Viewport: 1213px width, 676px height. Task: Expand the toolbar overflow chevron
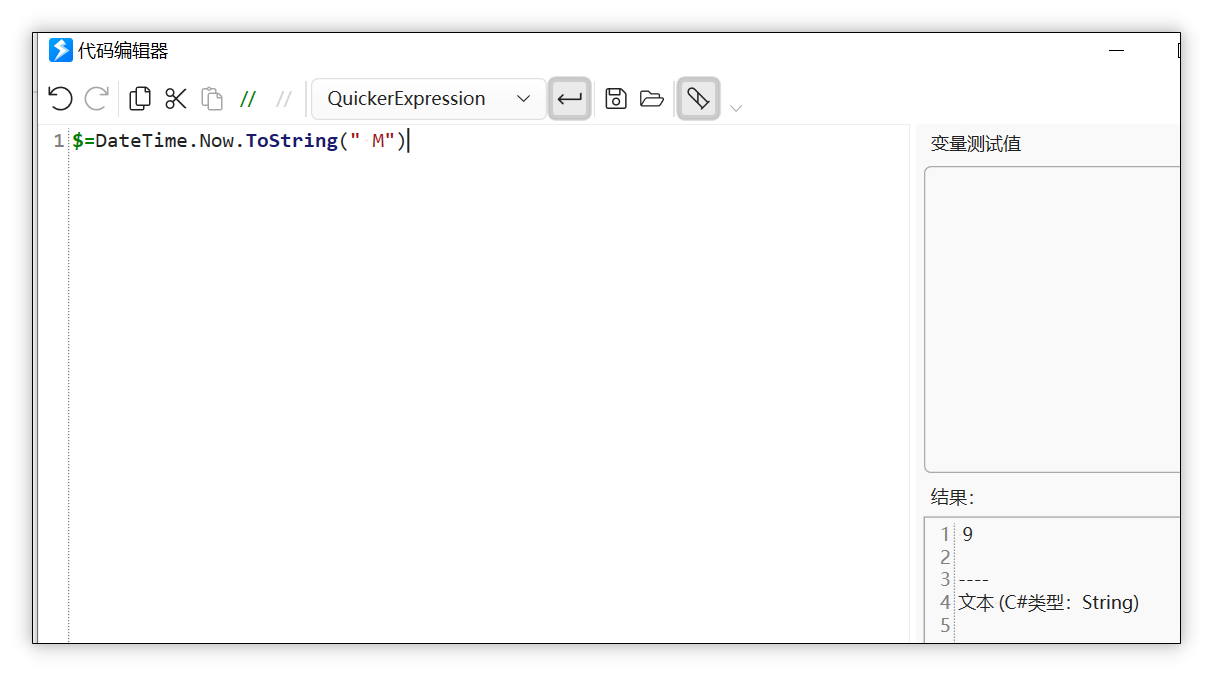(x=736, y=108)
